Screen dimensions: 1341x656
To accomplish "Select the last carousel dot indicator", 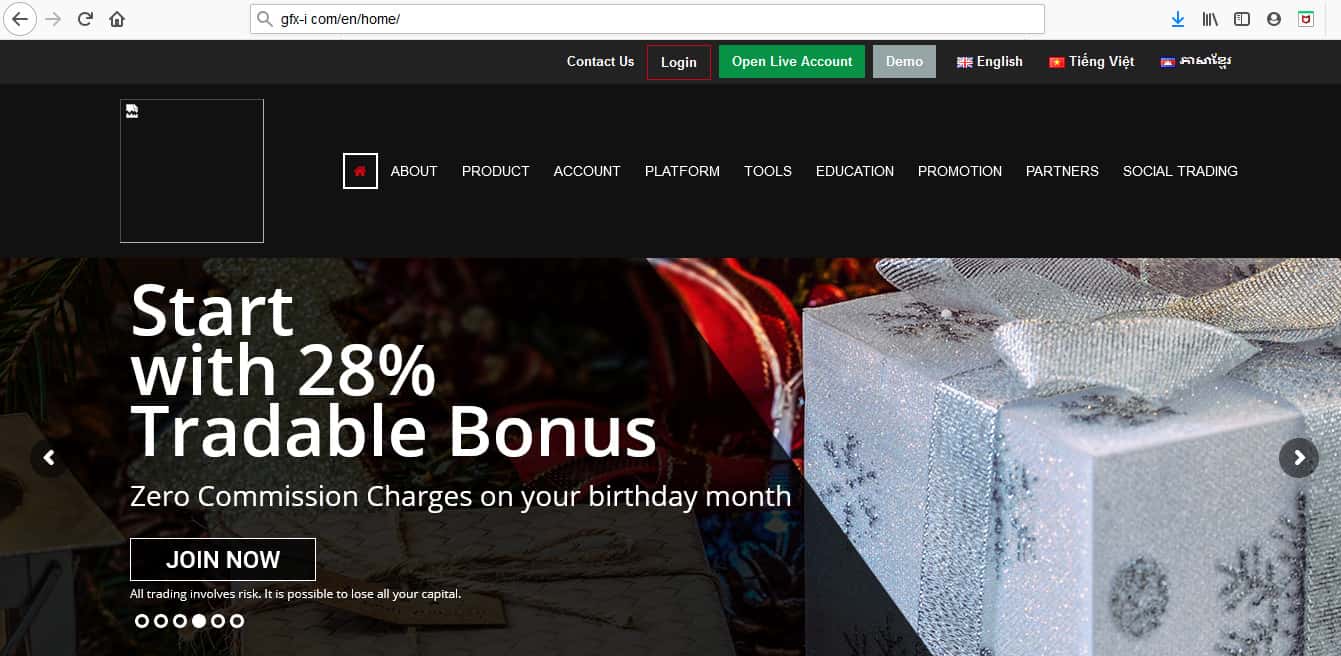I will [x=237, y=621].
